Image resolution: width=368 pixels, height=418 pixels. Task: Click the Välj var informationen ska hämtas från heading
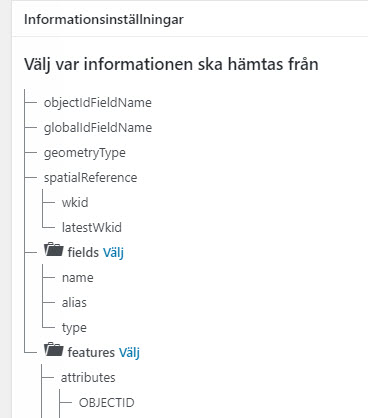pos(171,64)
